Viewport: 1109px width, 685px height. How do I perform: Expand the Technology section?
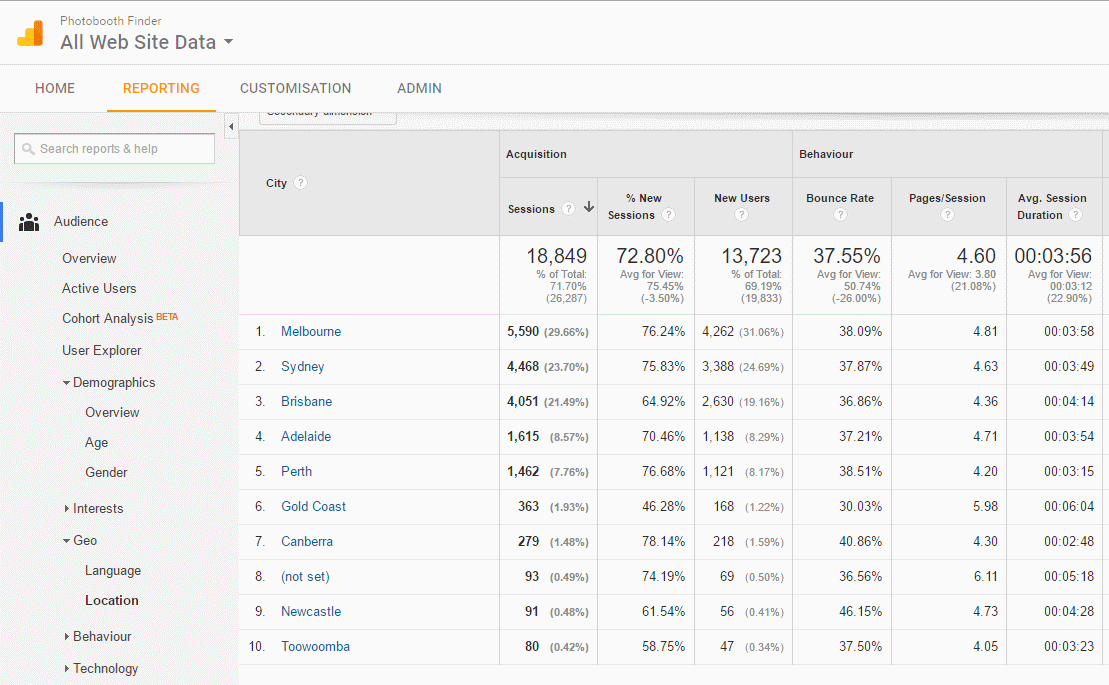[66, 668]
